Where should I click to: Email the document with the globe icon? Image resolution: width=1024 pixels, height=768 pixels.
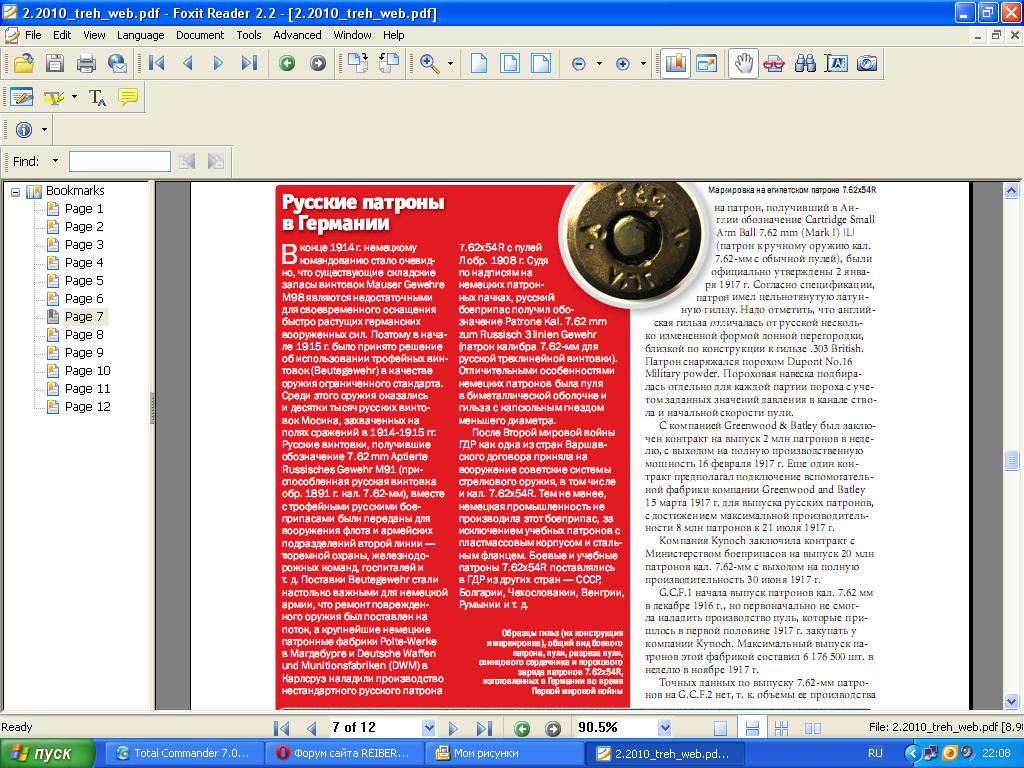118,63
